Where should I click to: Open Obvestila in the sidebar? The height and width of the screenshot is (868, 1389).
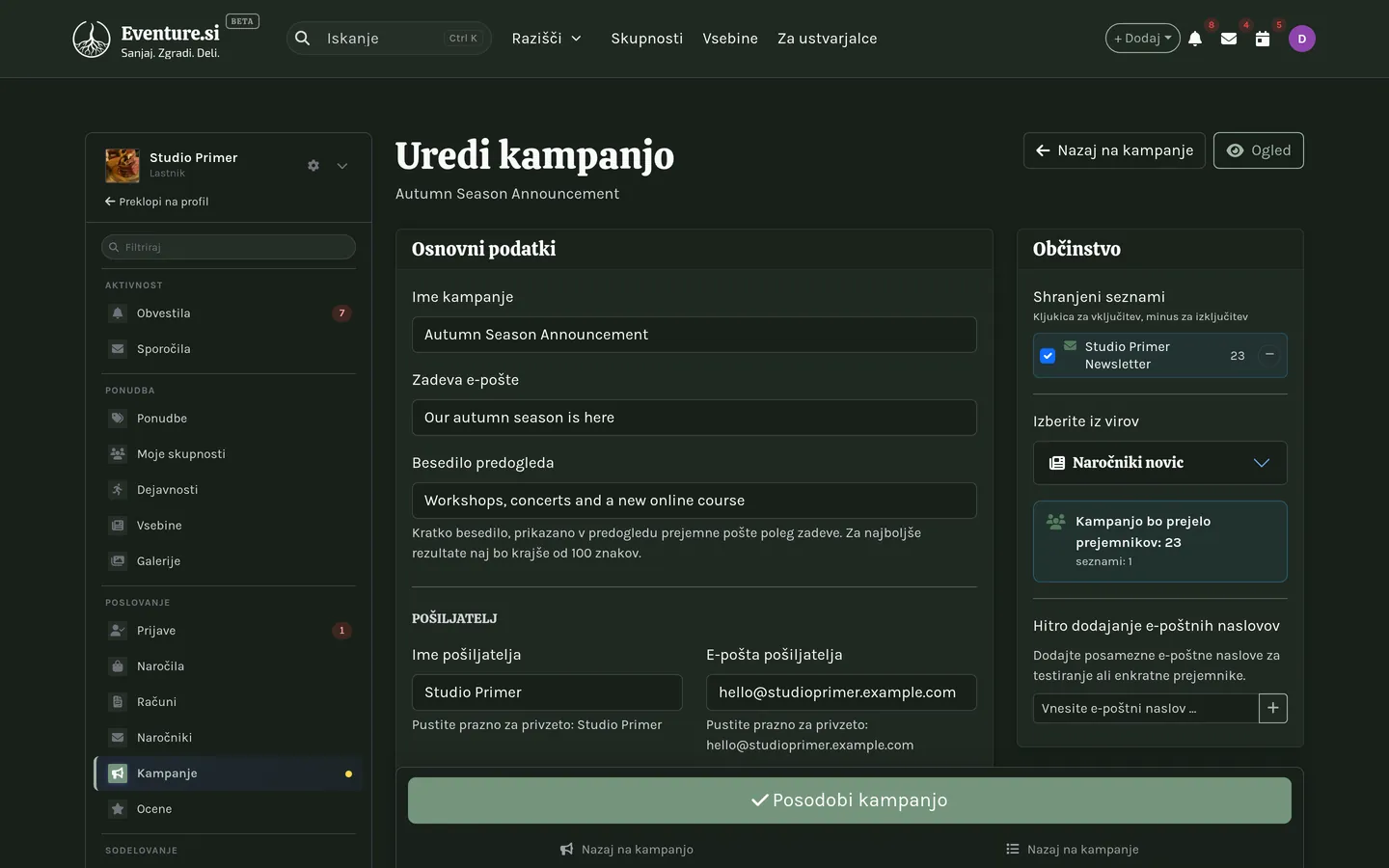pos(229,313)
